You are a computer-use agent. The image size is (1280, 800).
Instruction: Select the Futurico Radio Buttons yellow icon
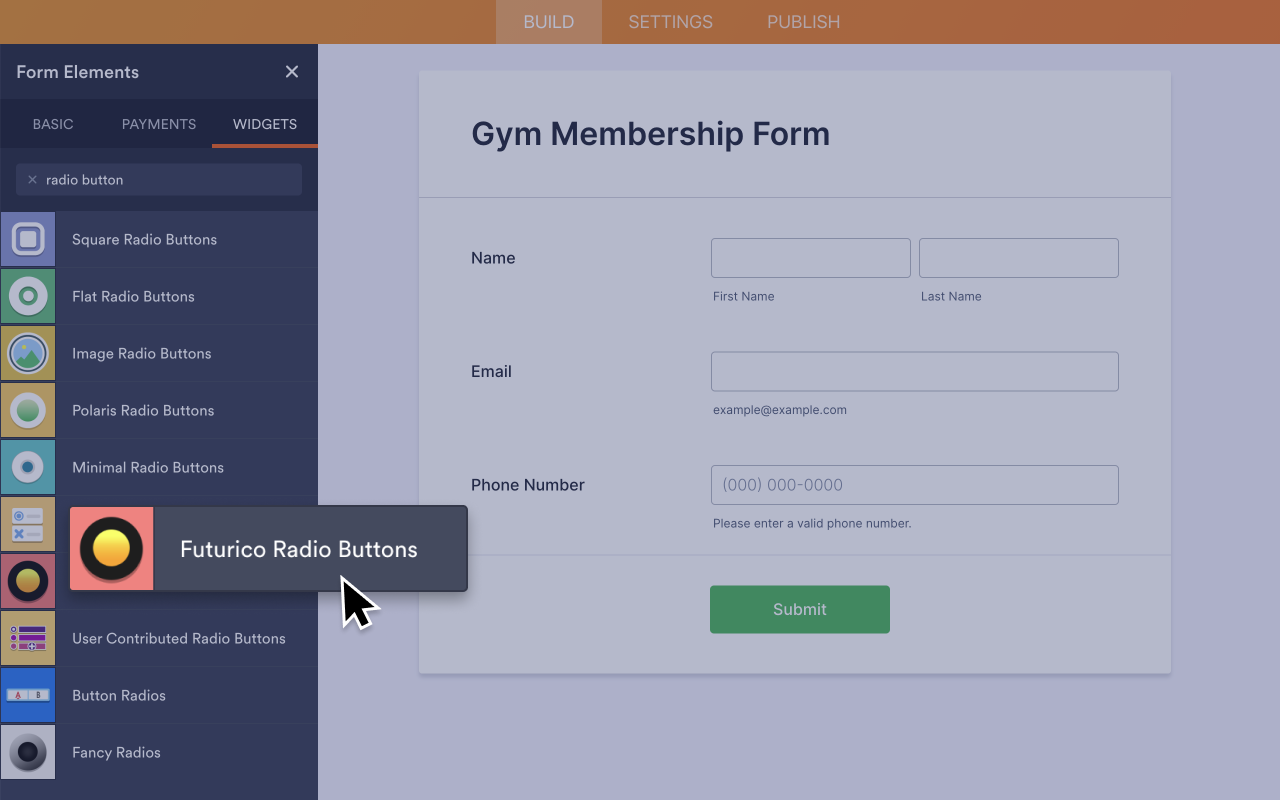[111, 548]
